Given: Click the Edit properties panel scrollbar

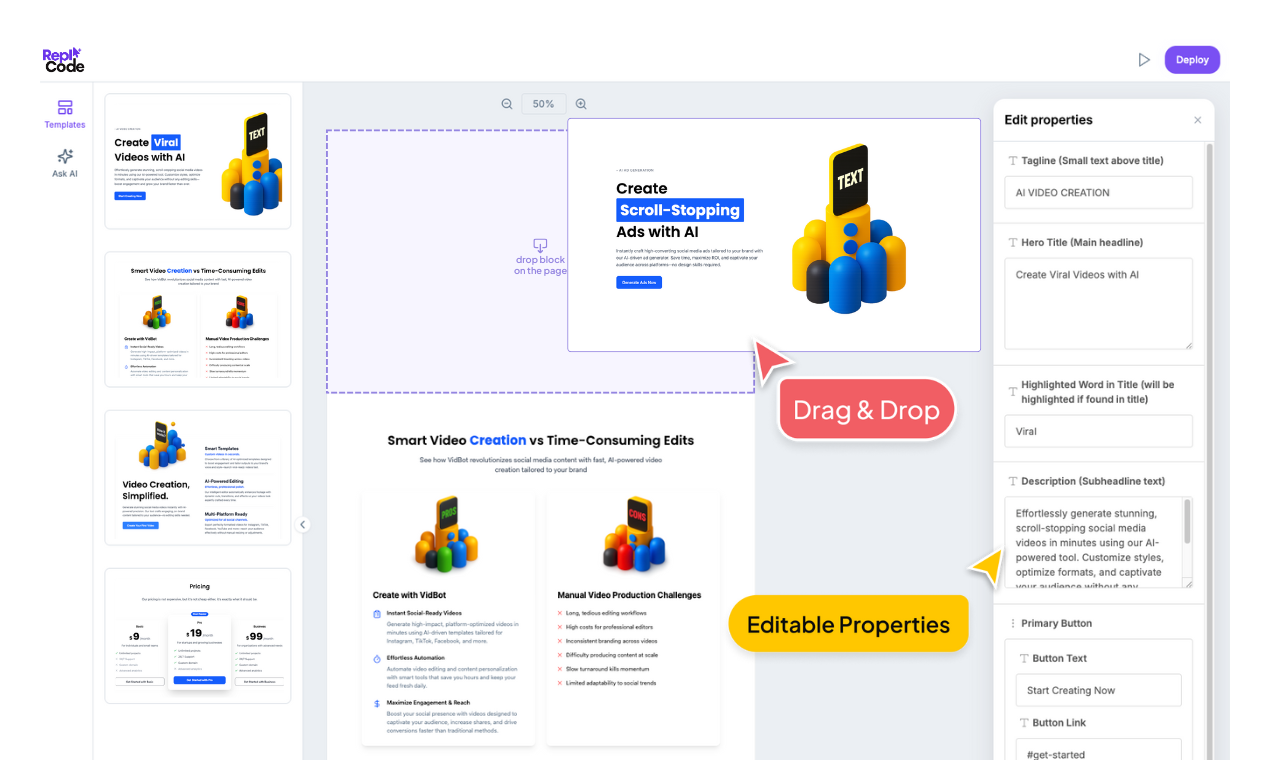Looking at the screenshot, I should coord(1209,450).
